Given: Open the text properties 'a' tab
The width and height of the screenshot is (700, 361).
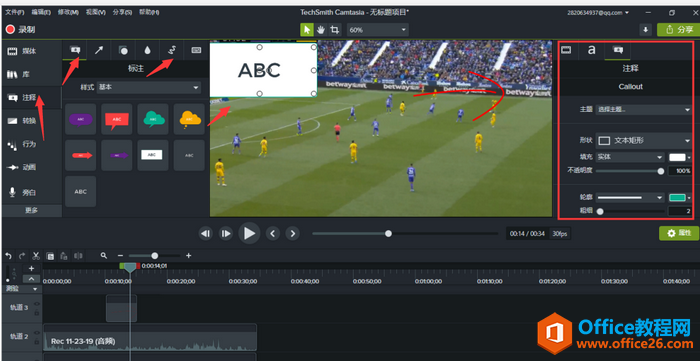Looking at the screenshot, I should [x=591, y=50].
